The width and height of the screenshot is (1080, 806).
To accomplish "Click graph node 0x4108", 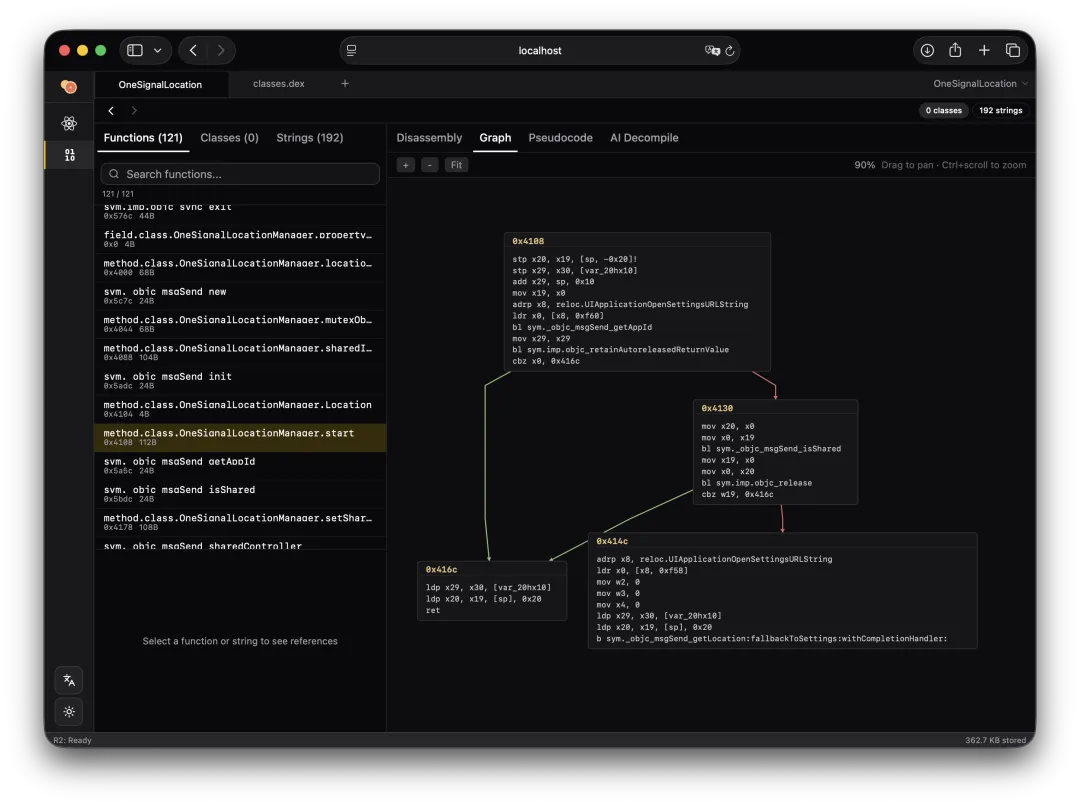I will [x=637, y=302].
